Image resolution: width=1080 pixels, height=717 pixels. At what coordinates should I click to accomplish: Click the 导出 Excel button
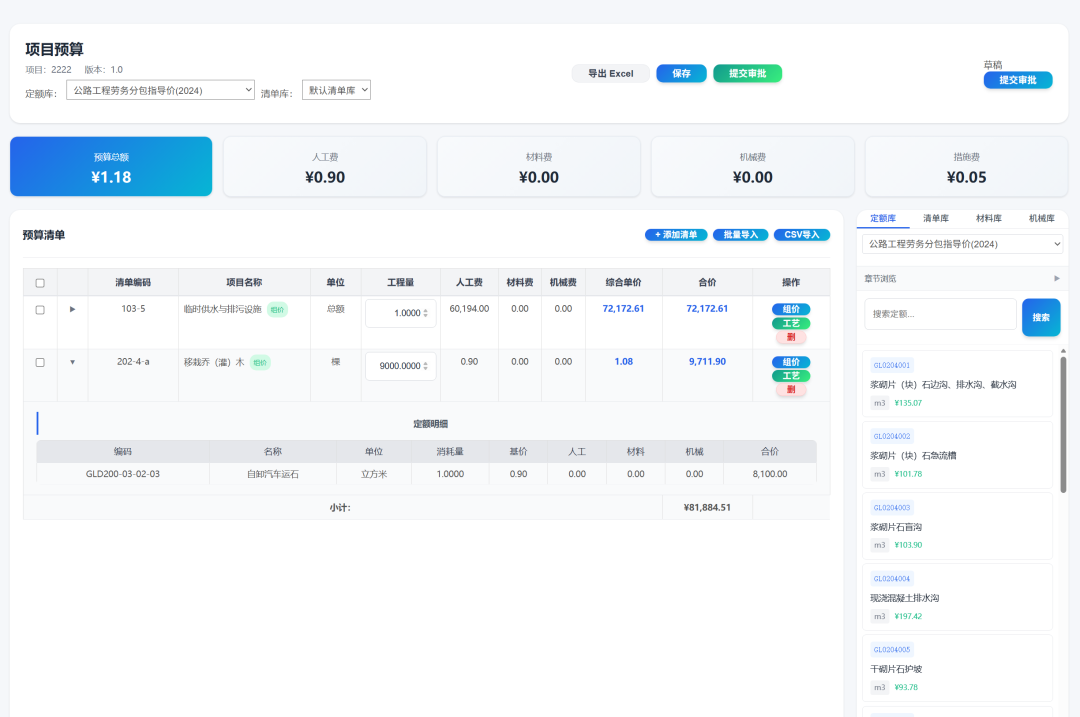click(x=610, y=73)
